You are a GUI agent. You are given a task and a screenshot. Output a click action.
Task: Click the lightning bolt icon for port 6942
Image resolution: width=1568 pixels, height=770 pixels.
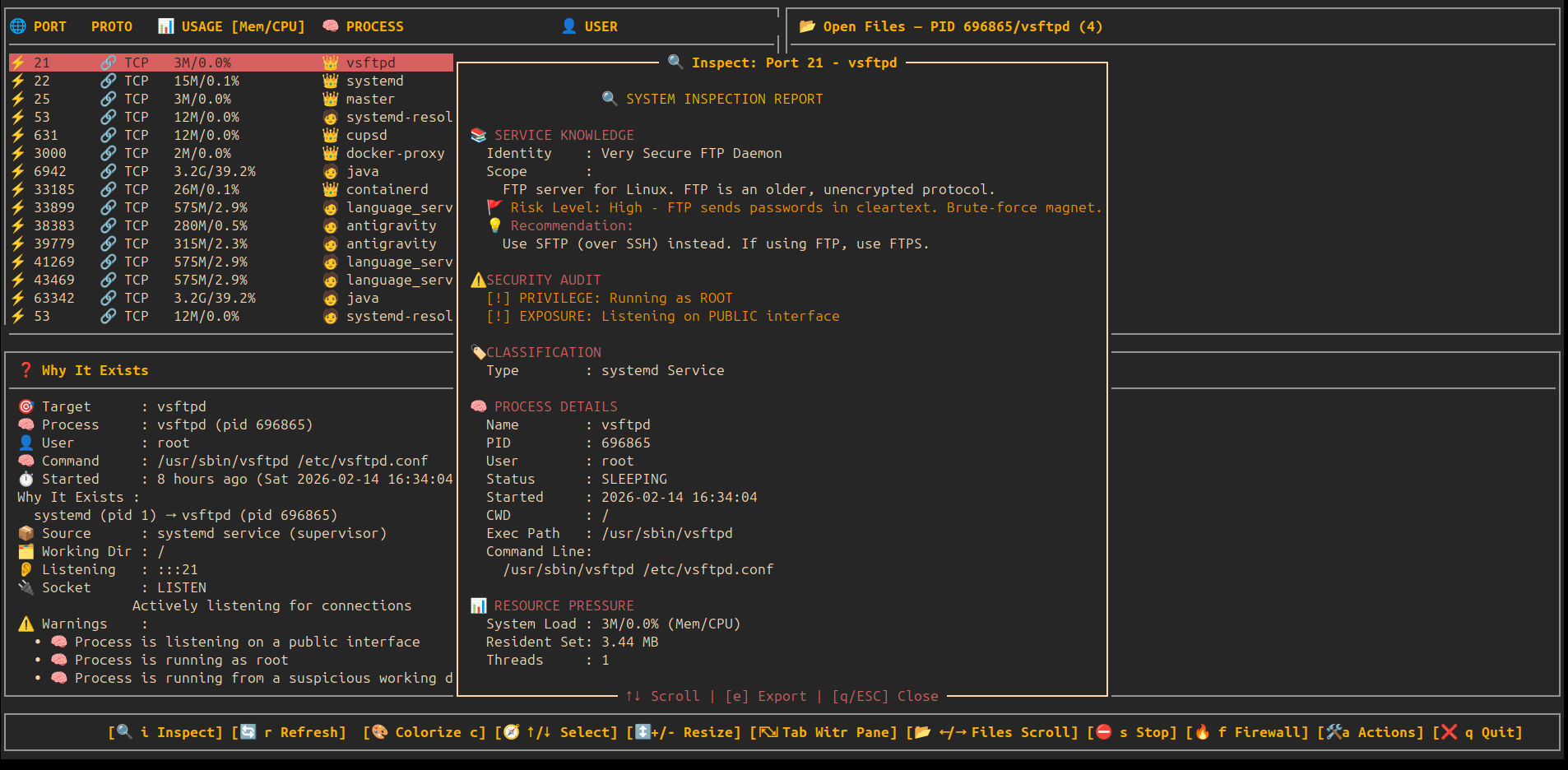tap(18, 171)
